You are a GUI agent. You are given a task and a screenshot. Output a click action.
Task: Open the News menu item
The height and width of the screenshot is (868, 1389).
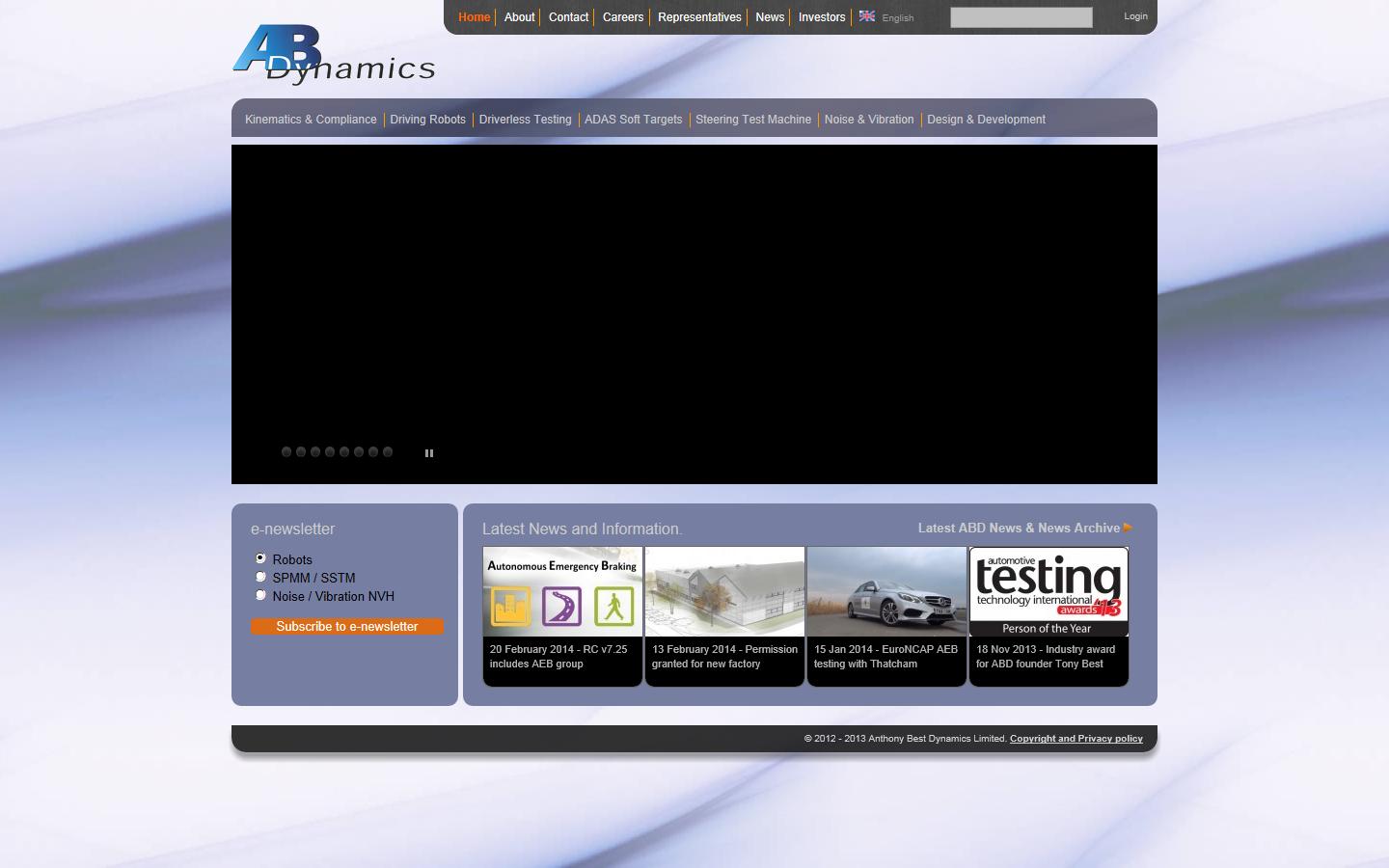(x=769, y=16)
